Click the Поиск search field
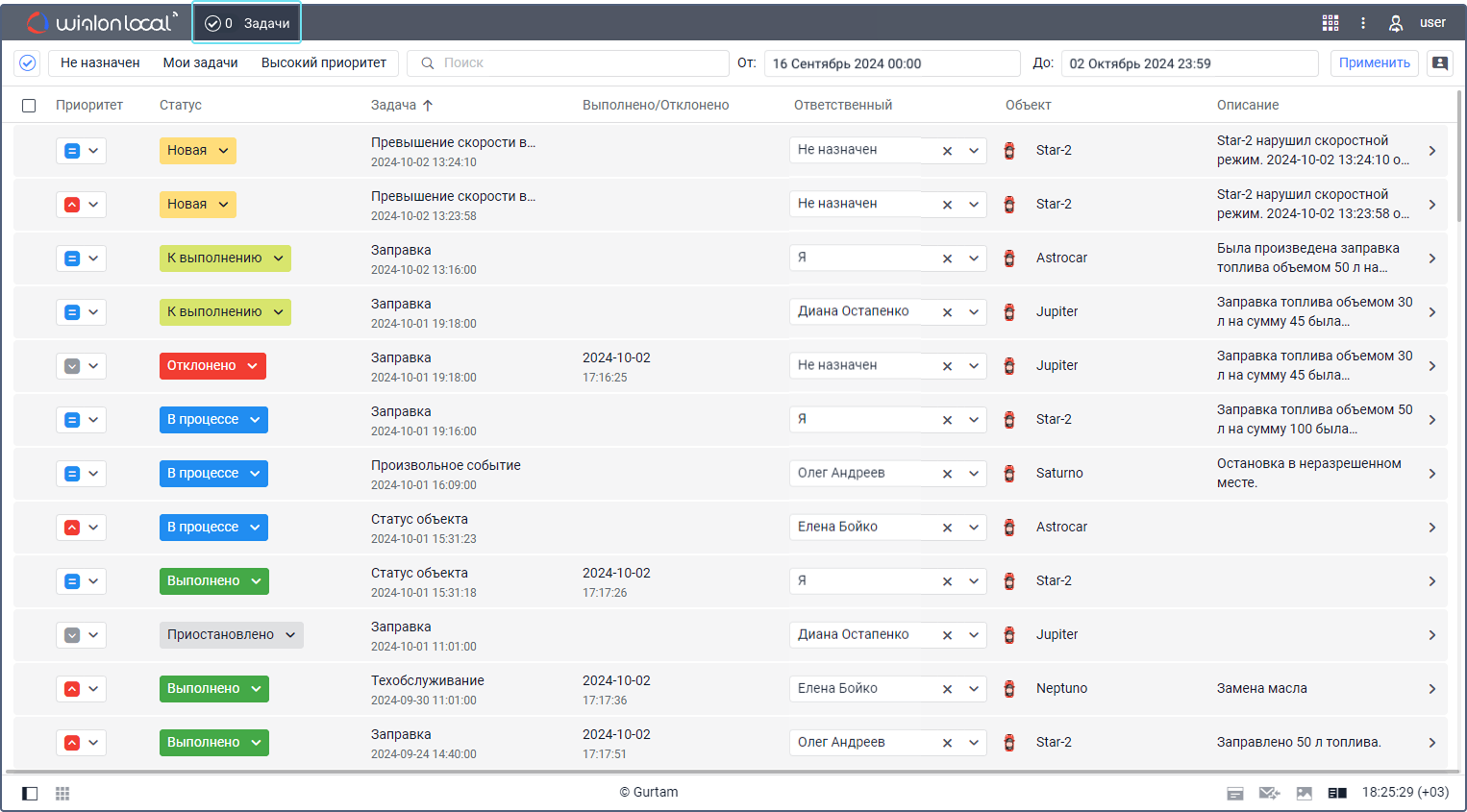 [x=568, y=62]
